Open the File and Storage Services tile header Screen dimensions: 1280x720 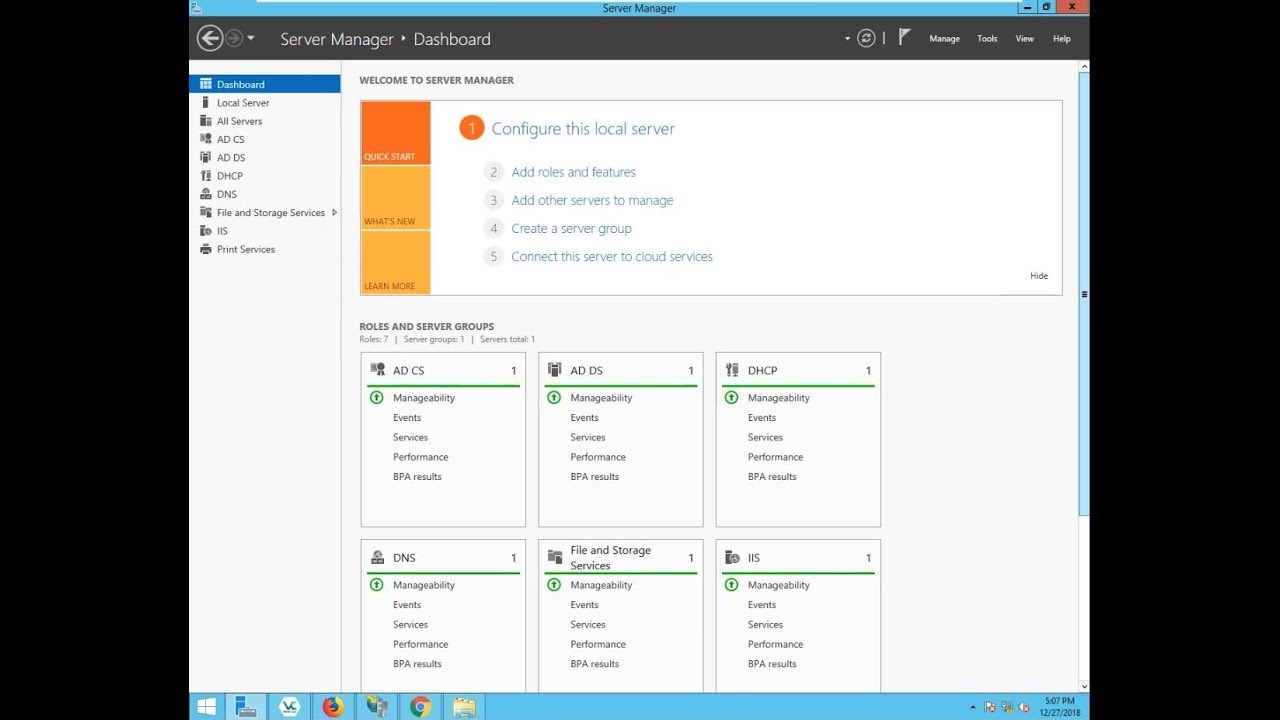pyautogui.click(x=620, y=558)
